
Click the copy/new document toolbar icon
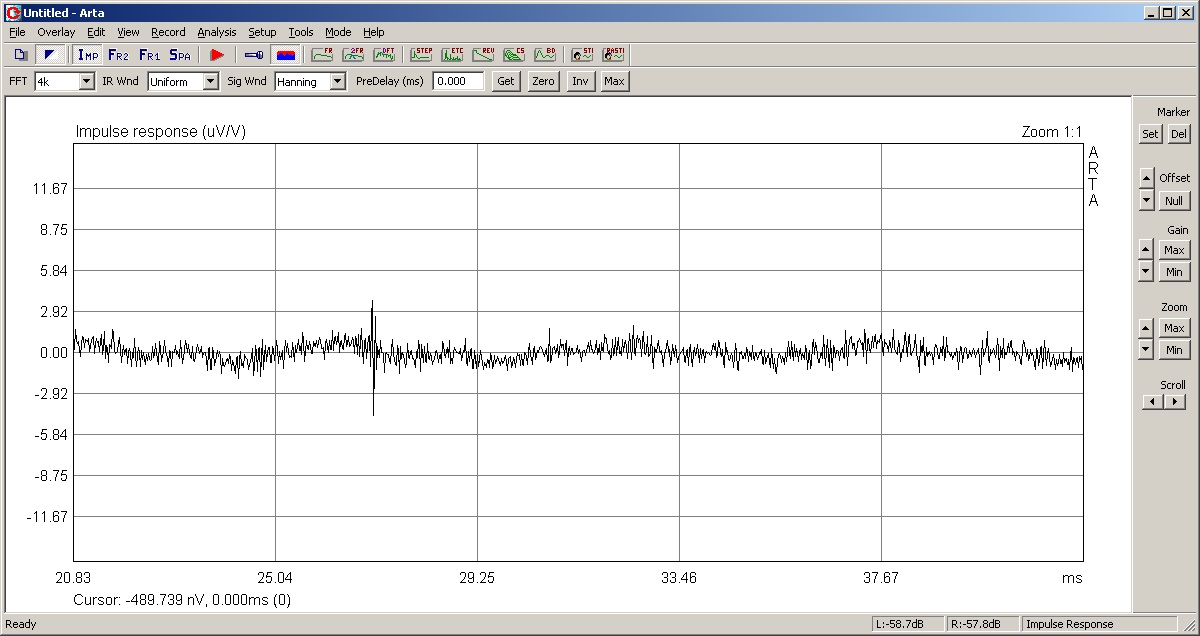(x=21, y=55)
